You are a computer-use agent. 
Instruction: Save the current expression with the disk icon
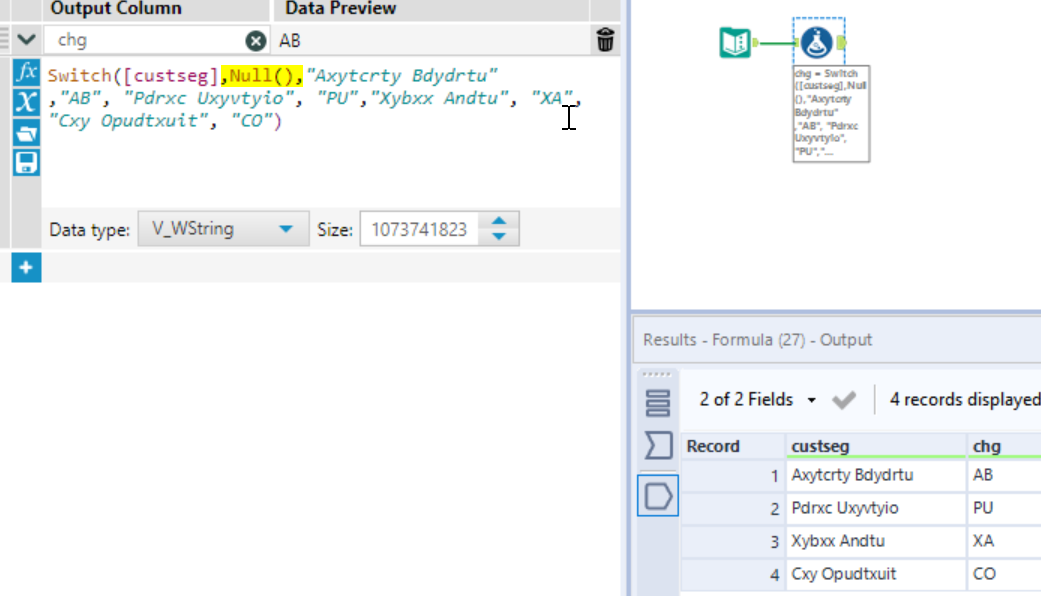(x=25, y=163)
